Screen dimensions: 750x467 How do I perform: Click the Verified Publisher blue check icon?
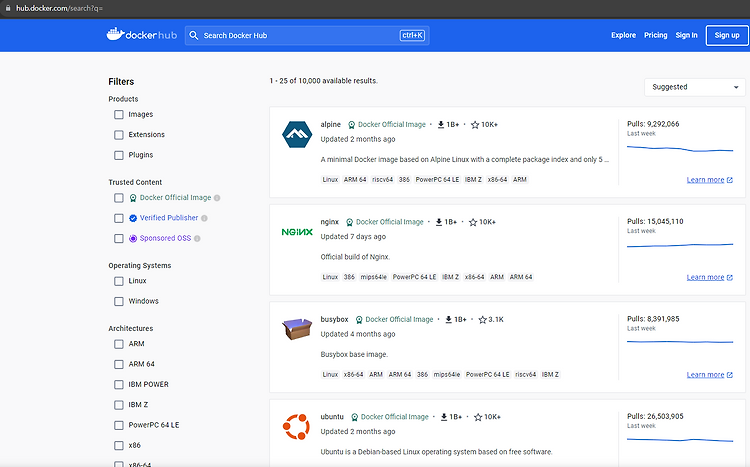point(133,218)
